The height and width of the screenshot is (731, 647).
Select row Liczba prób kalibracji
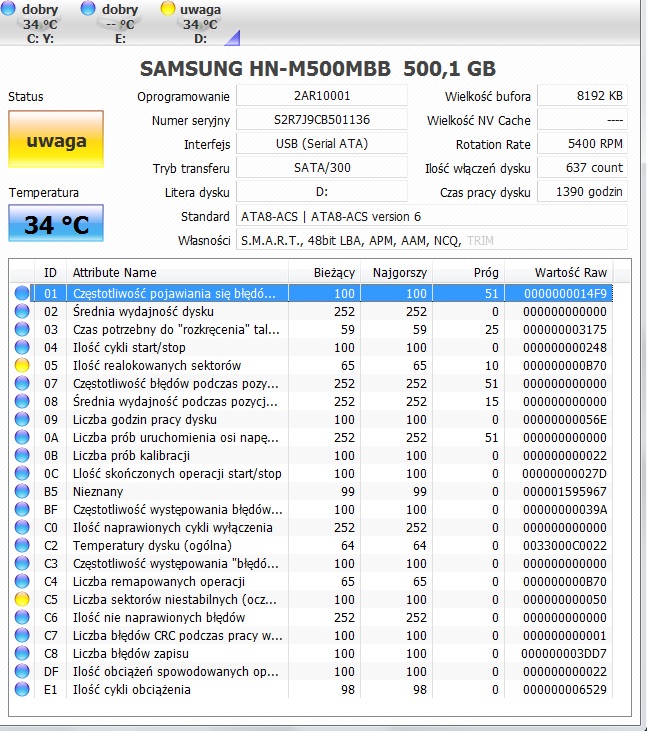point(311,455)
